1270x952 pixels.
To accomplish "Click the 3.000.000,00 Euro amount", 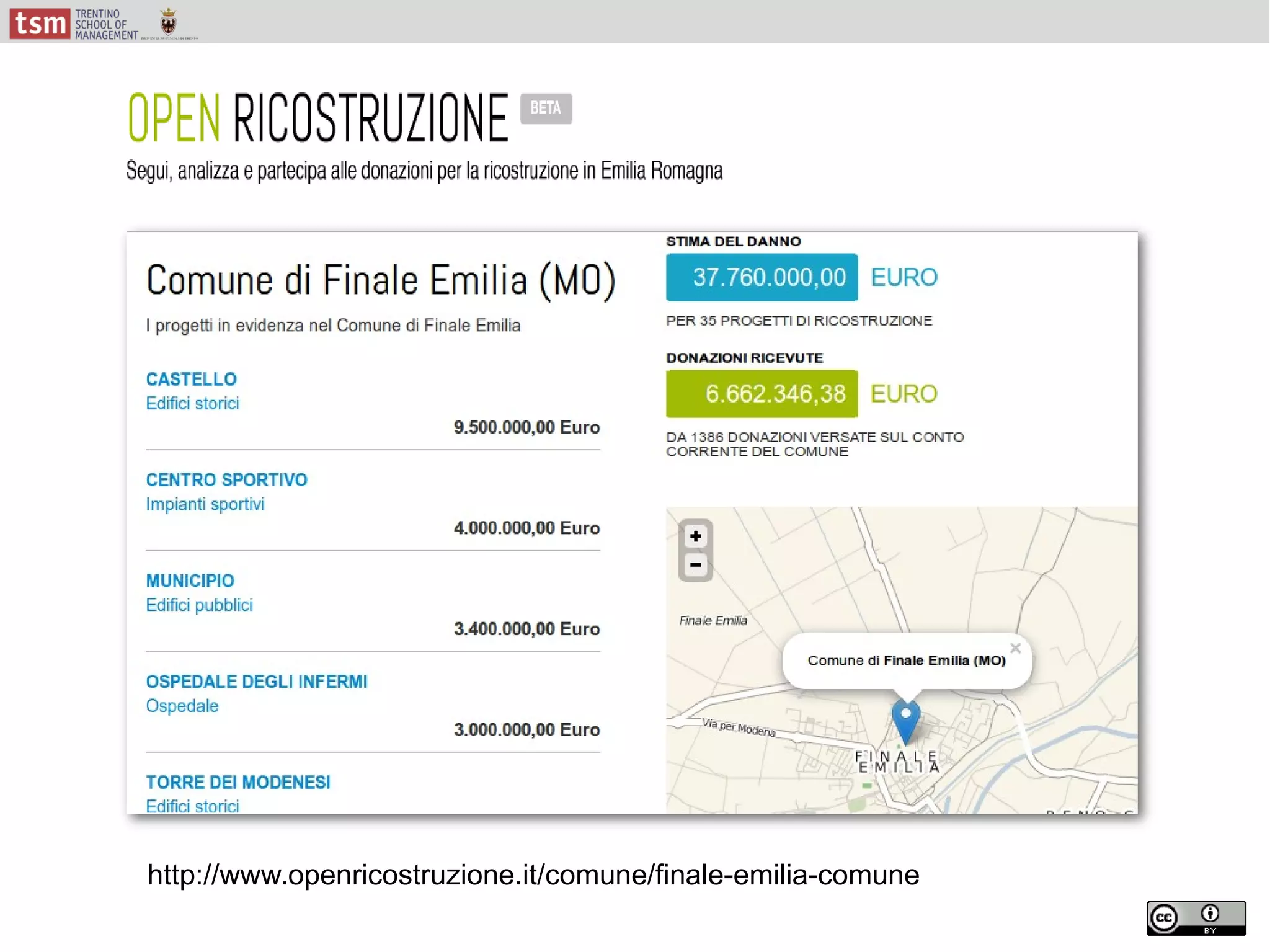I will [x=527, y=730].
